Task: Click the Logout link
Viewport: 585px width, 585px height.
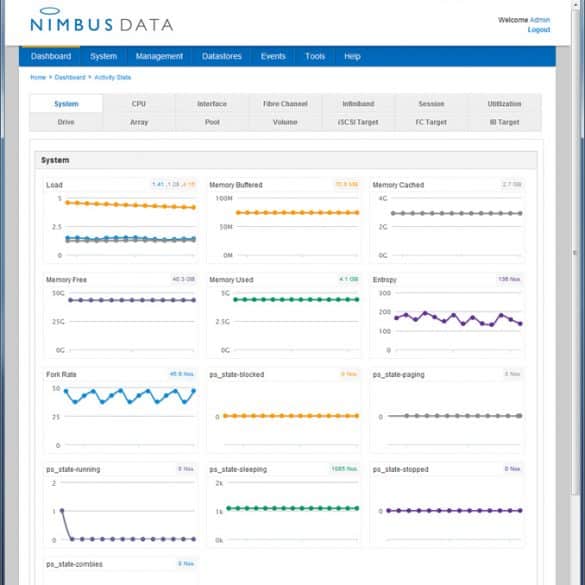Action: 539,29
